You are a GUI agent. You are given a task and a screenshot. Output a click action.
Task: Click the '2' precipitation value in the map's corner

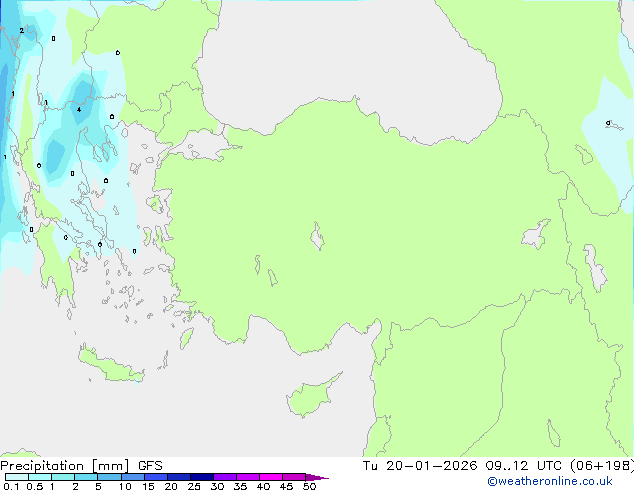[21, 30]
